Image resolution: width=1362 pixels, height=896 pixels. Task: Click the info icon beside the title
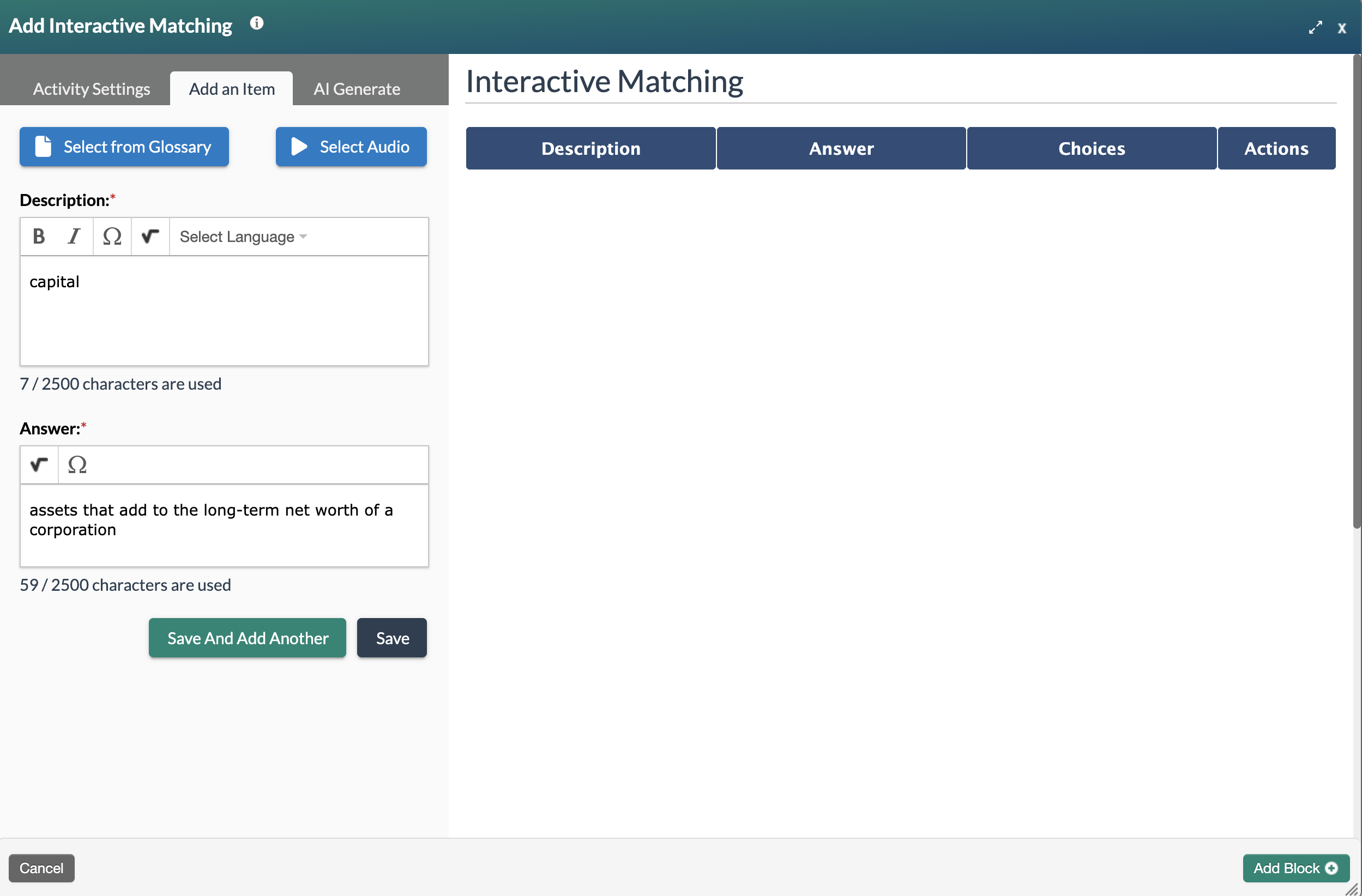[256, 23]
